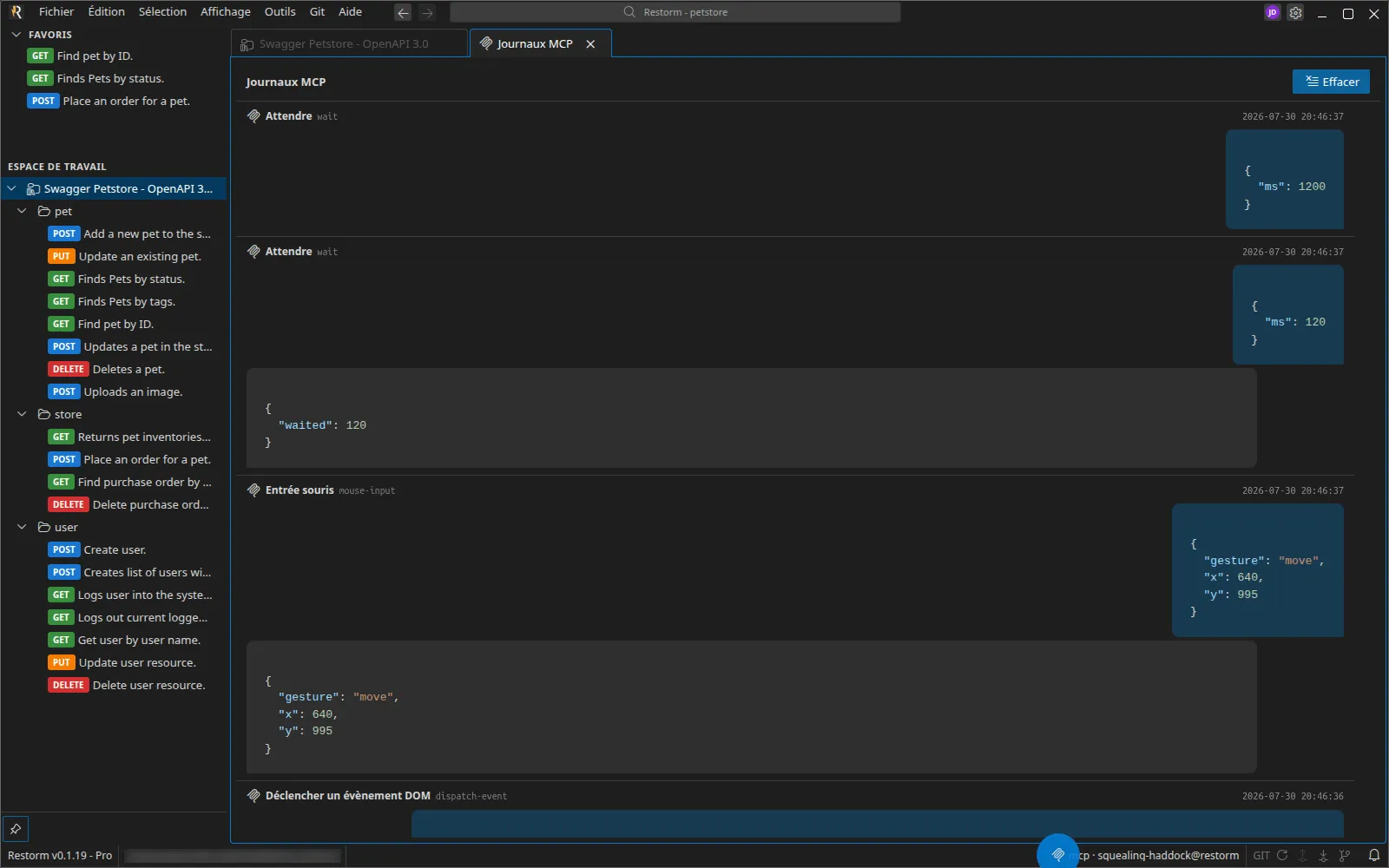The width and height of the screenshot is (1389, 868).
Task: Open favorite POST Place an order for a pet.
Action: (114, 101)
